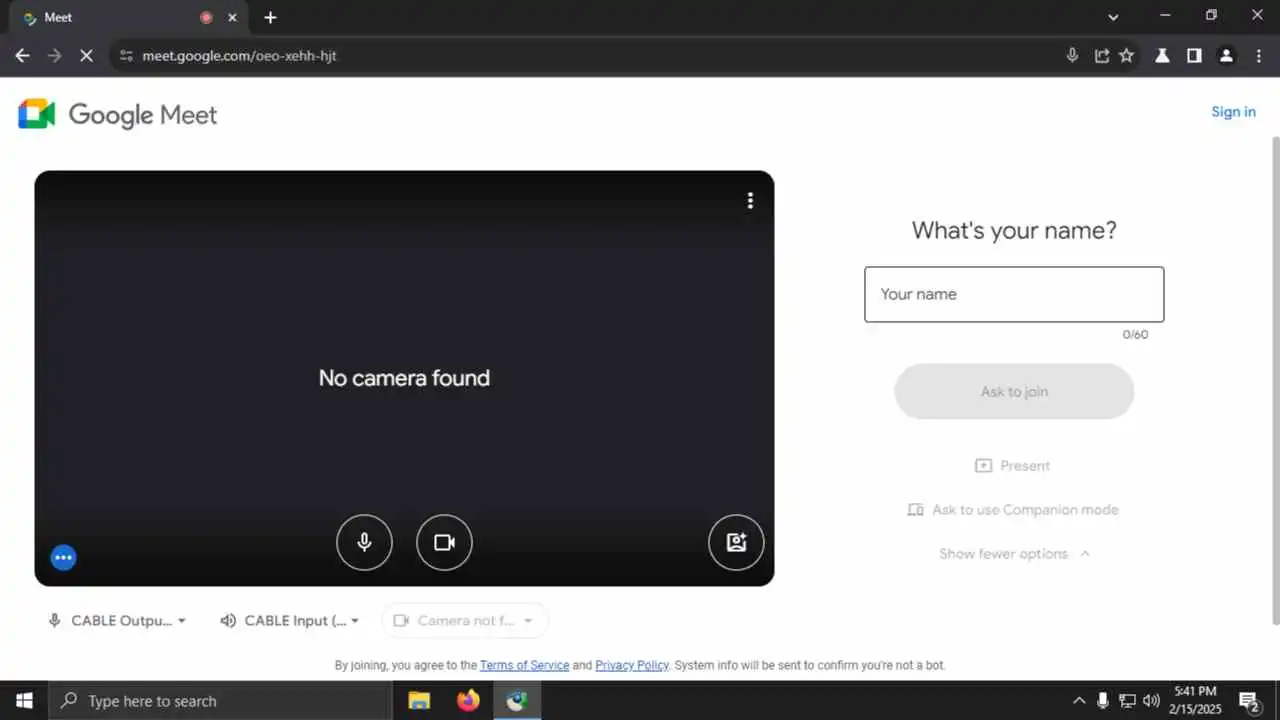Stop loading the page
Image resolution: width=1280 pixels, height=720 pixels.
click(86, 56)
